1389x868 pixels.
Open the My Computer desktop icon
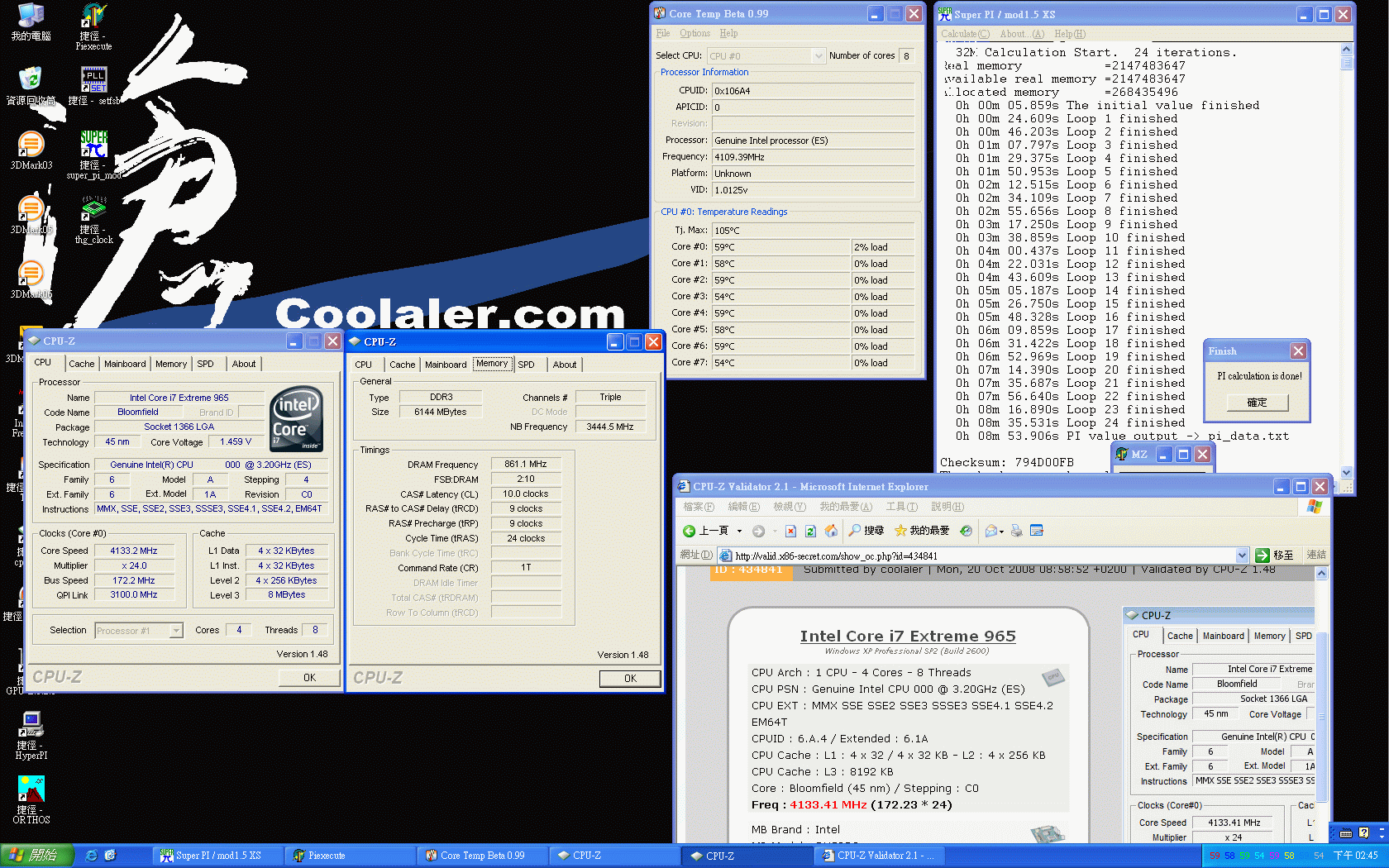click(x=31, y=21)
